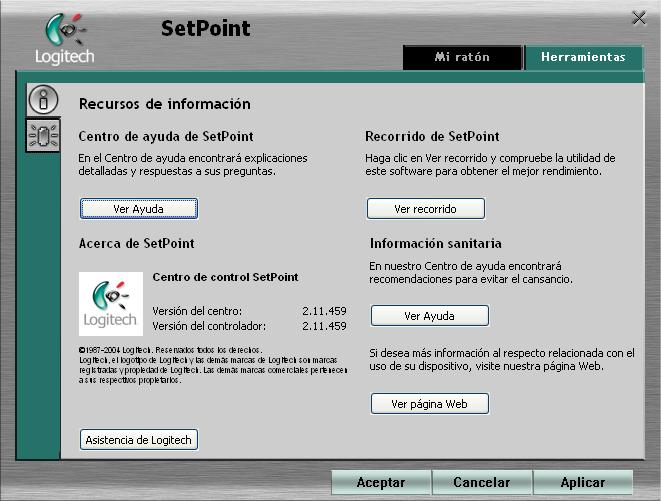
Task: Close the SetPoint window with X
Action: [639, 18]
